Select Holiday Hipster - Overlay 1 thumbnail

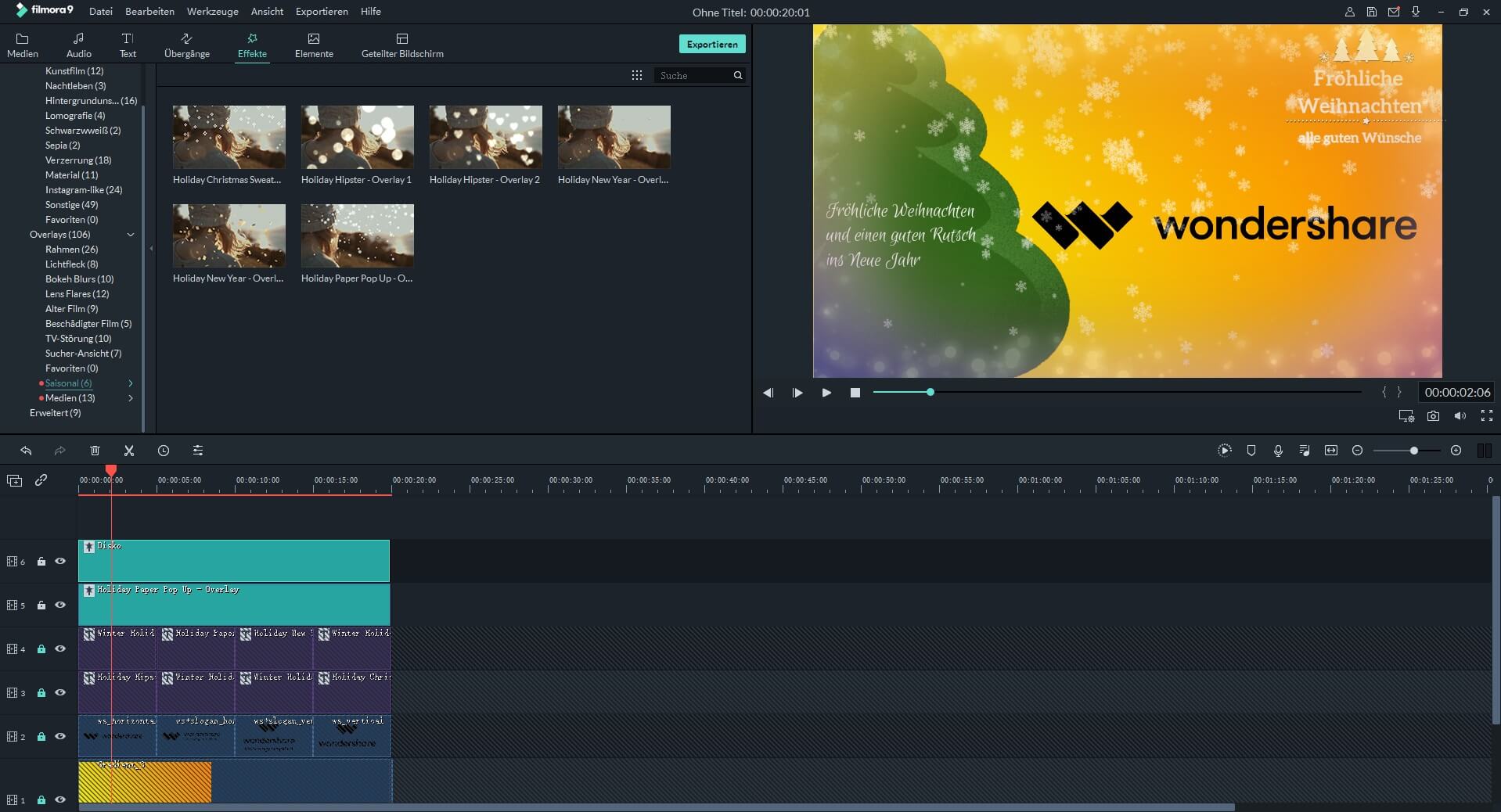pos(358,137)
